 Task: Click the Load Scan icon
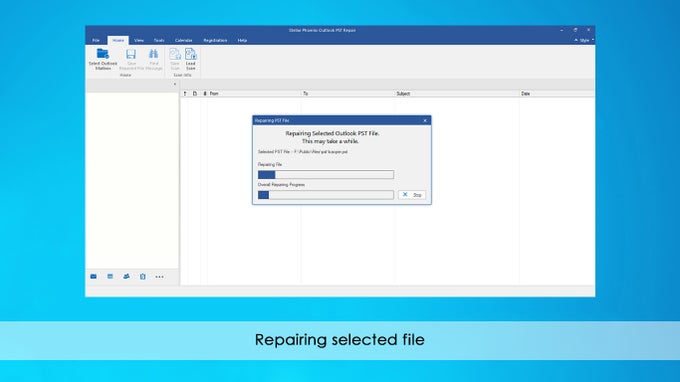point(190,54)
